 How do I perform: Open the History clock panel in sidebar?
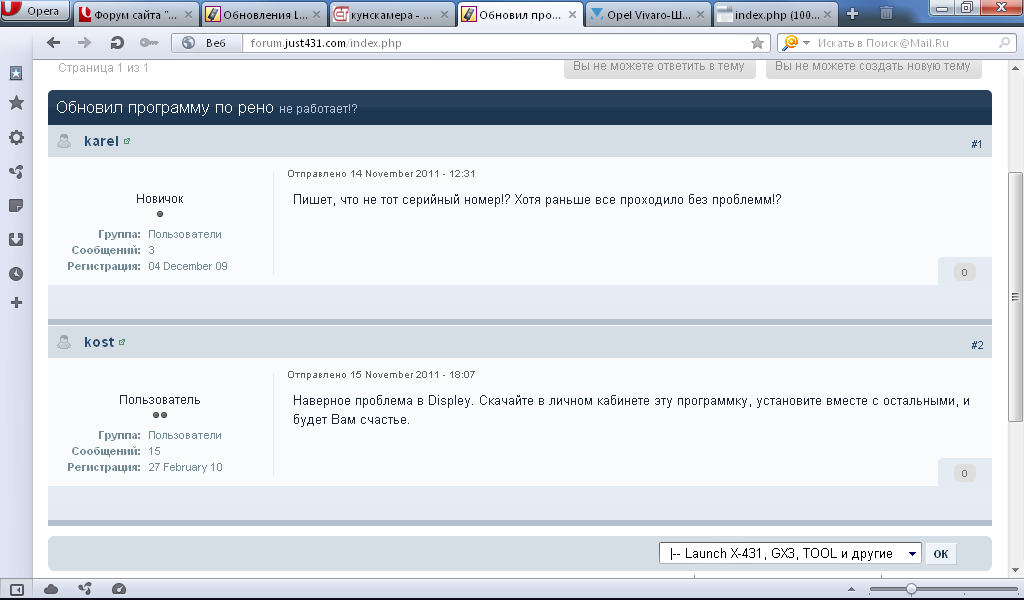16,274
